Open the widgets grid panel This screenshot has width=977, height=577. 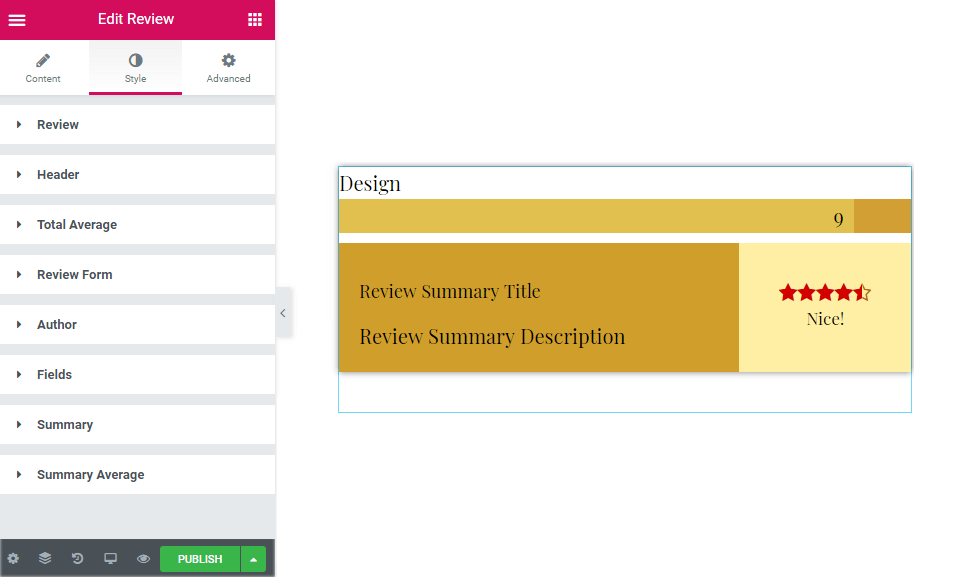[255, 20]
